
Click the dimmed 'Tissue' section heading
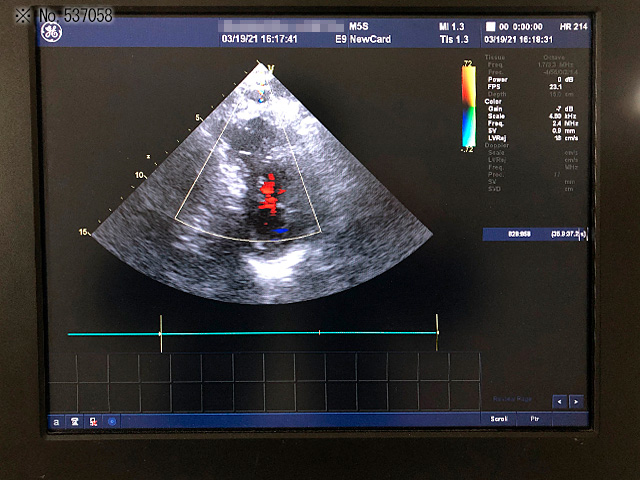click(495, 58)
